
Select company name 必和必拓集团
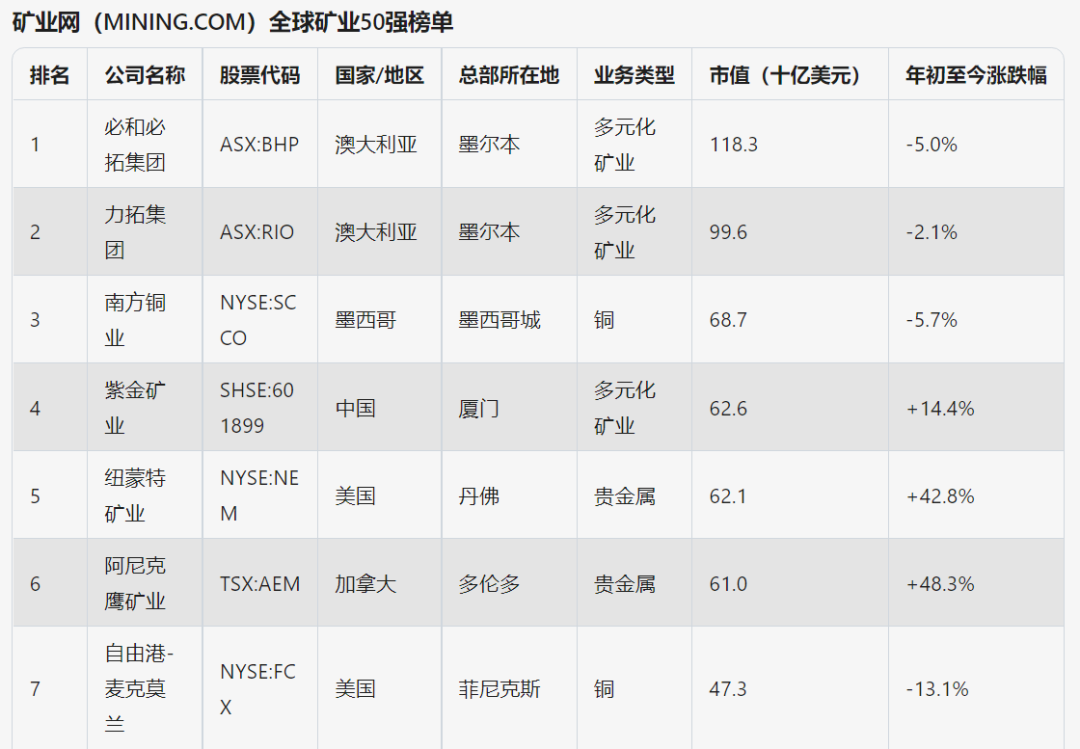(136, 145)
